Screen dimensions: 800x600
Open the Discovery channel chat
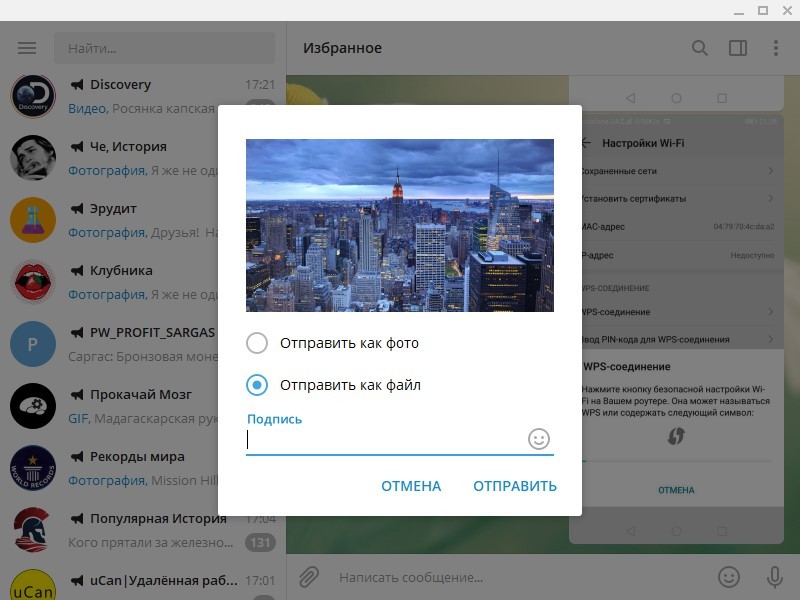143,96
